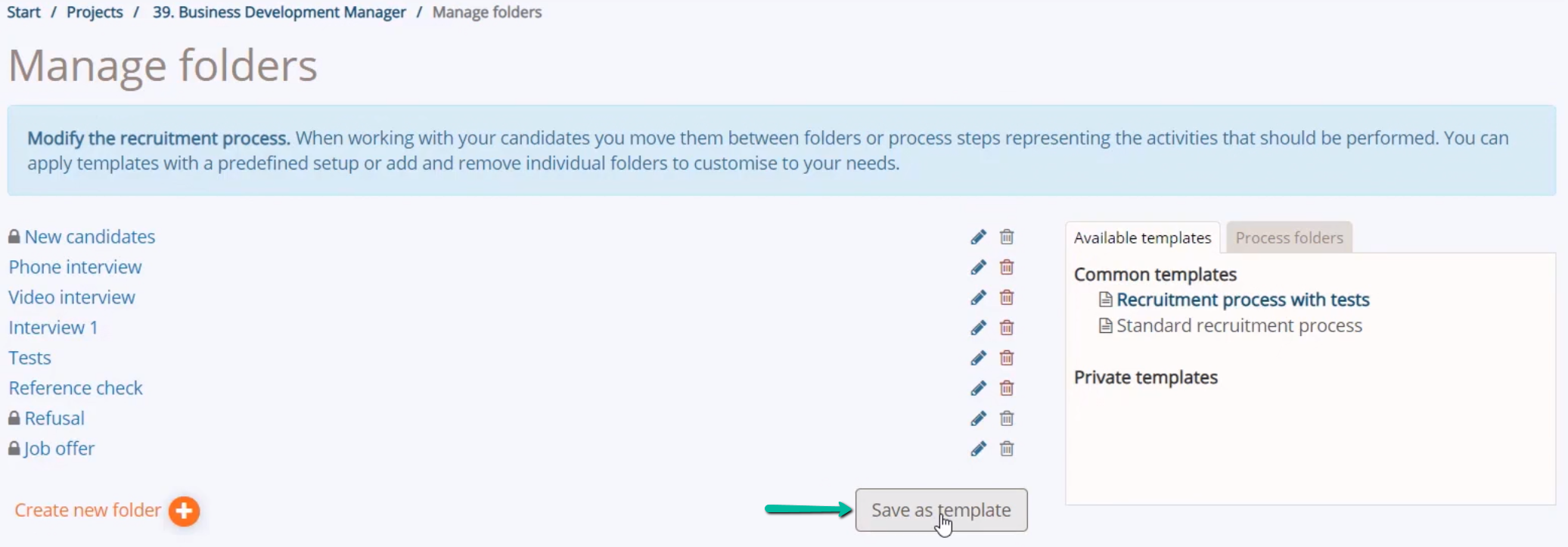Screen dimensions: 1568x547
Task: Edit the Tests folder name
Action: click(978, 358)
